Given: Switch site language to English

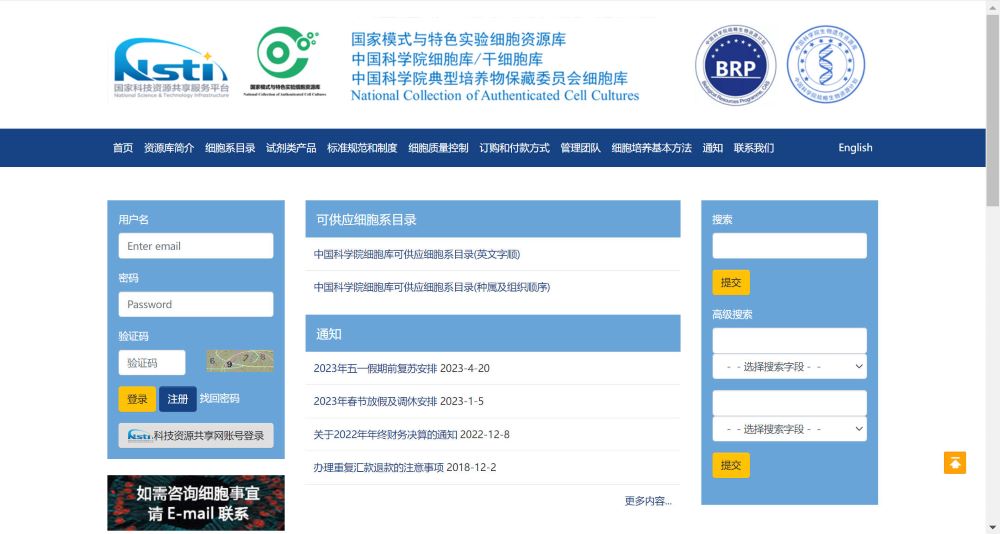Looking at the screenshot, I should 855,148.
